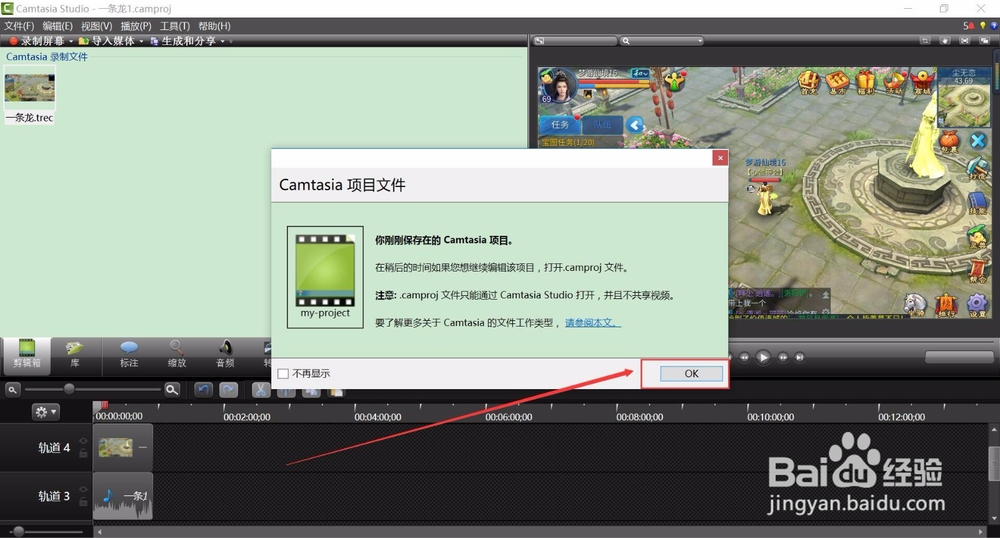This screenshot has height=538, width=1000.
Task: Click the Camtasia Studio title bar icon
Action: [7, 8]
